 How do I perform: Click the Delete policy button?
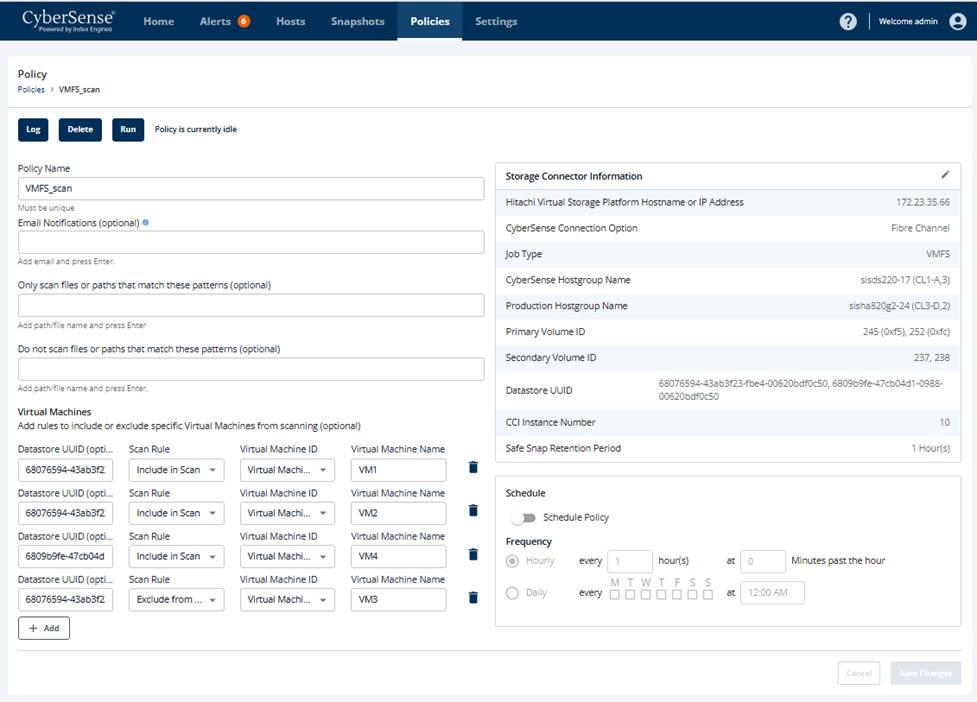point(80,130)
